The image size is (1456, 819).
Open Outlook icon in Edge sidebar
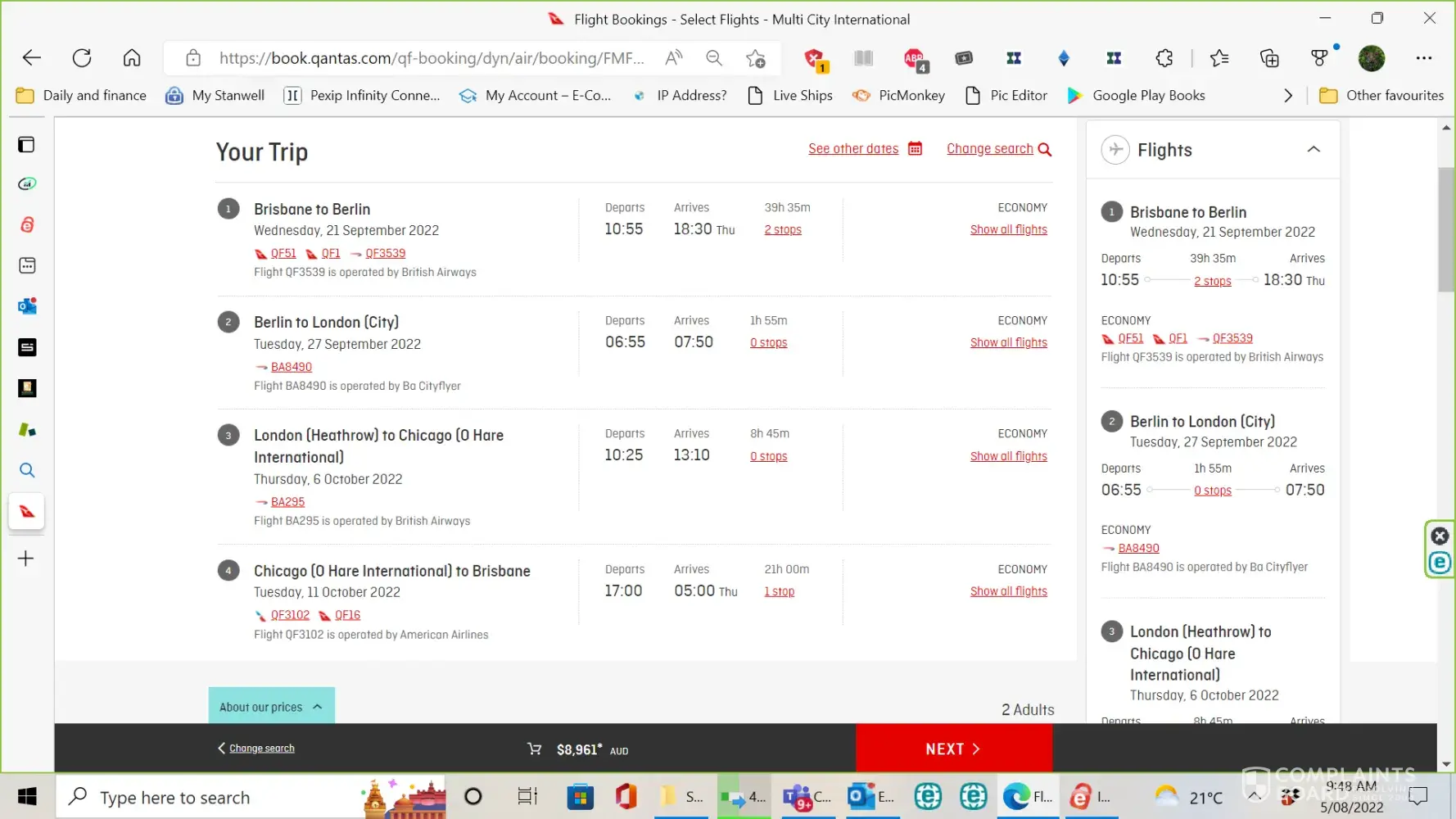tap(27, 306)
